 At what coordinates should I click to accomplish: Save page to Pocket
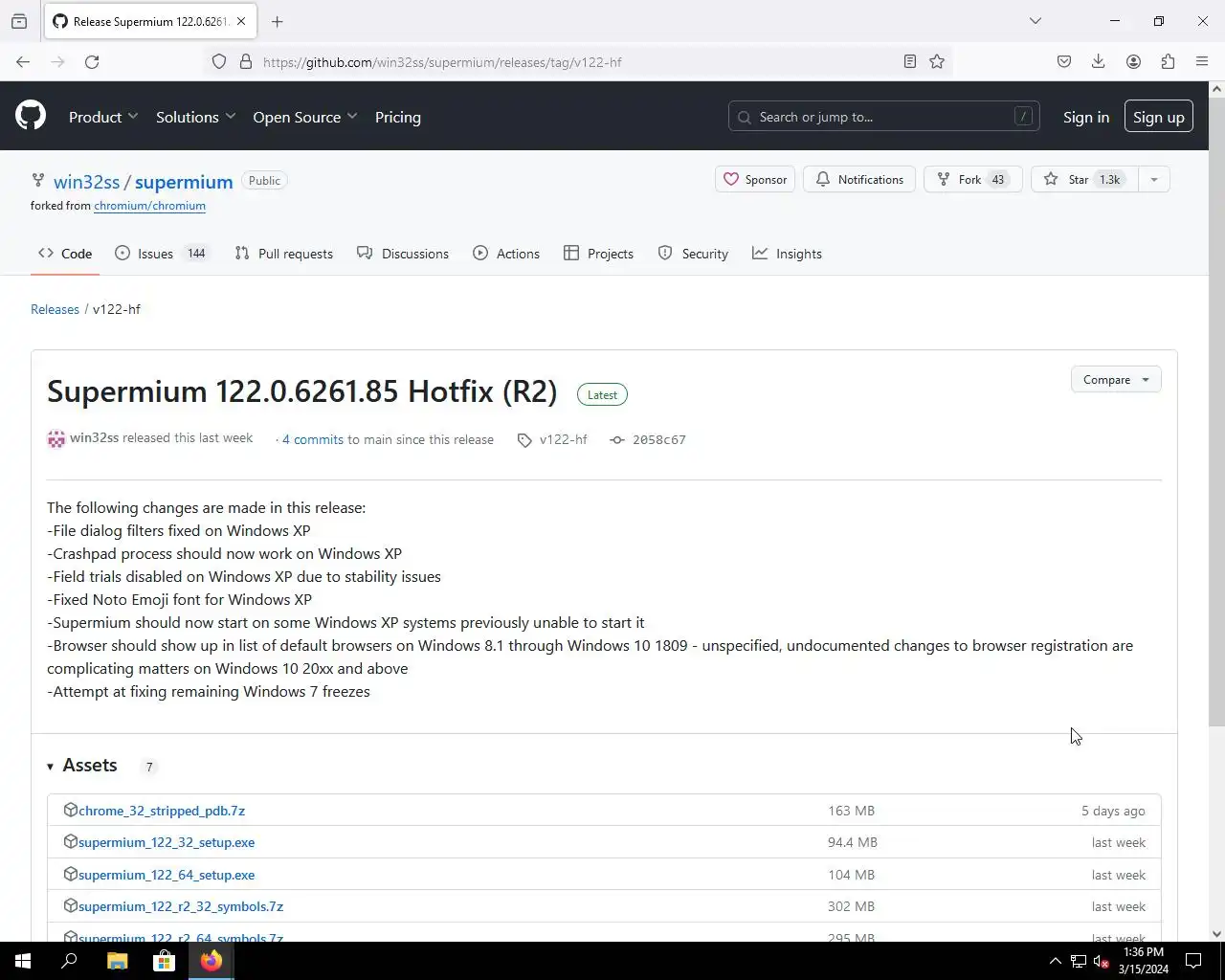[x=1064, y=61]
